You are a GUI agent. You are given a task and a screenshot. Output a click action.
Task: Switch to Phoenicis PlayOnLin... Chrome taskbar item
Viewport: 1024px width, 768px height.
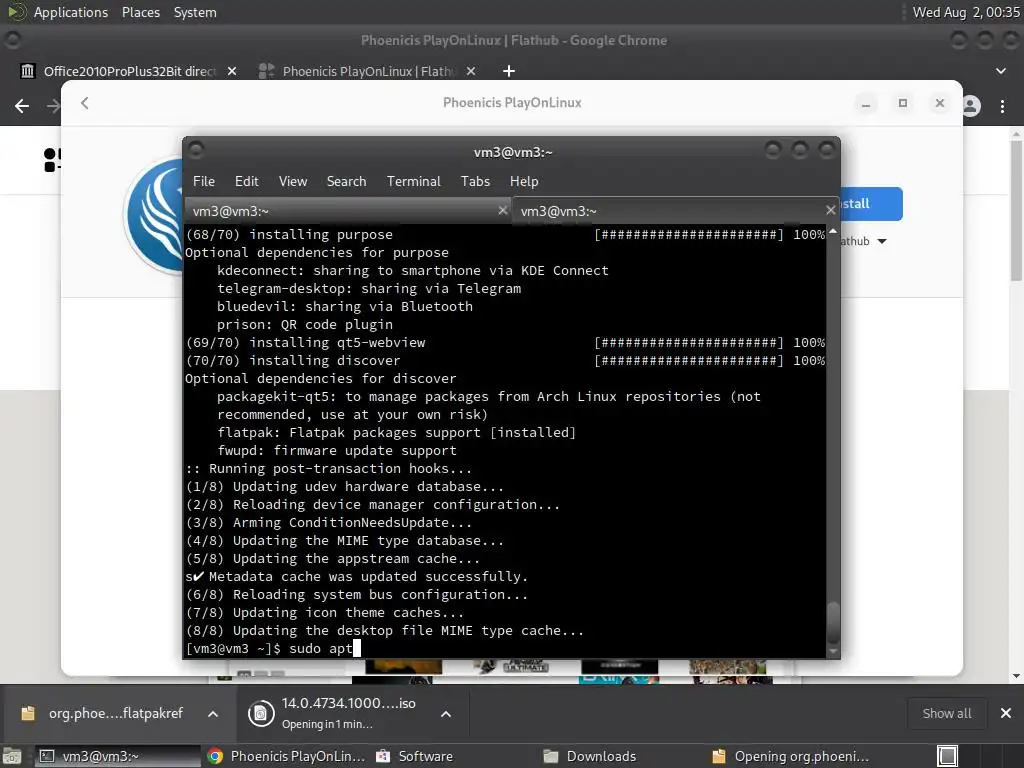[286, 756]
